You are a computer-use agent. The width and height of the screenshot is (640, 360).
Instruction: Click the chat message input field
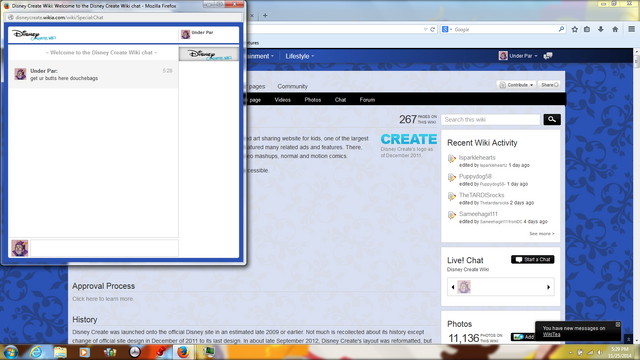pos(104,248)
